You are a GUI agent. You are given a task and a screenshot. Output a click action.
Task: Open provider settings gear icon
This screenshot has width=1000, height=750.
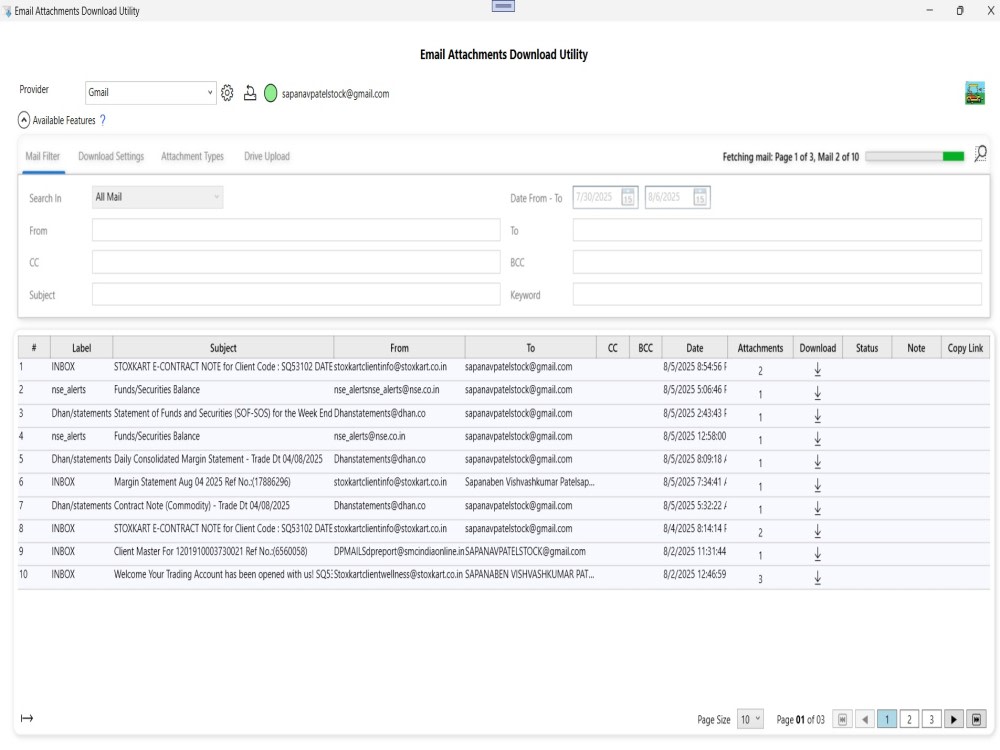coord(227,93)
